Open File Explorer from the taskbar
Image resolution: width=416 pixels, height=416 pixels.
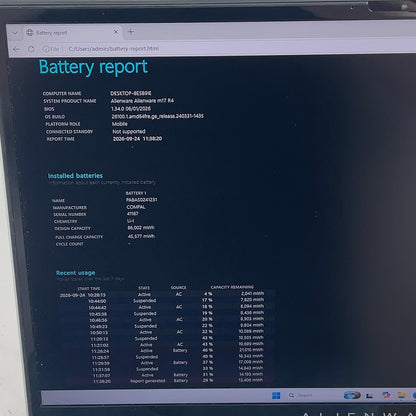tap(402, 395)
